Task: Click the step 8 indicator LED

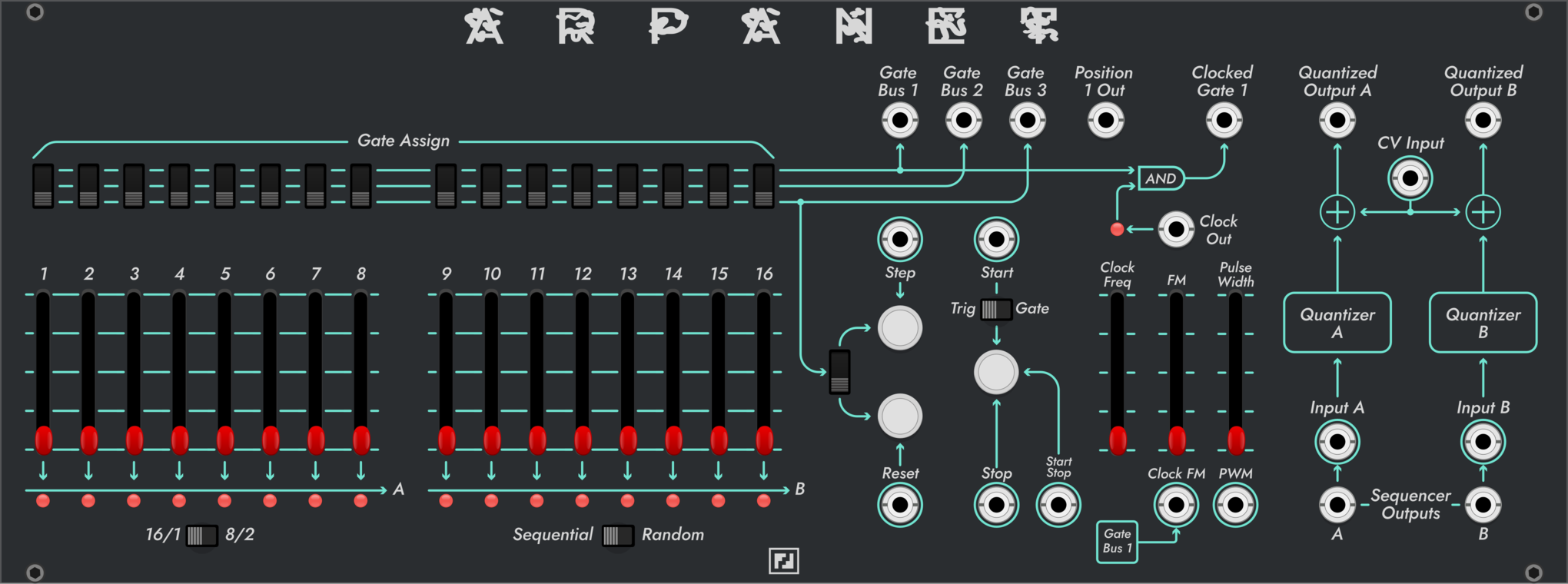Action: click(360, 501)
